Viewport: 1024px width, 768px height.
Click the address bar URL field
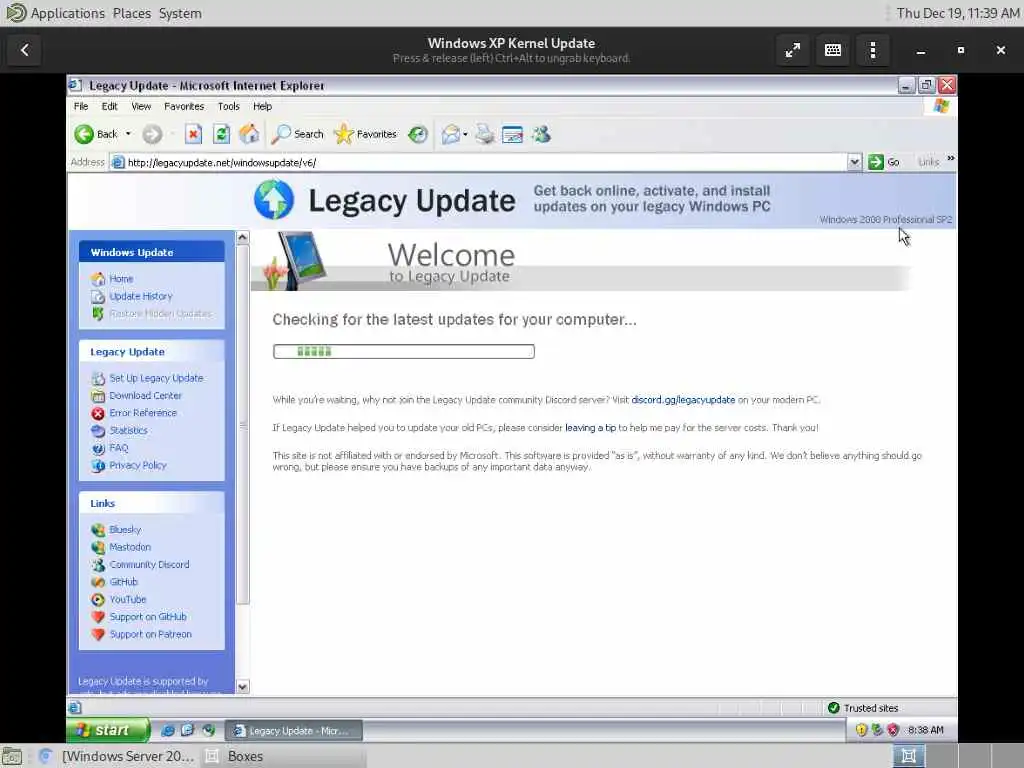[480, 163]
